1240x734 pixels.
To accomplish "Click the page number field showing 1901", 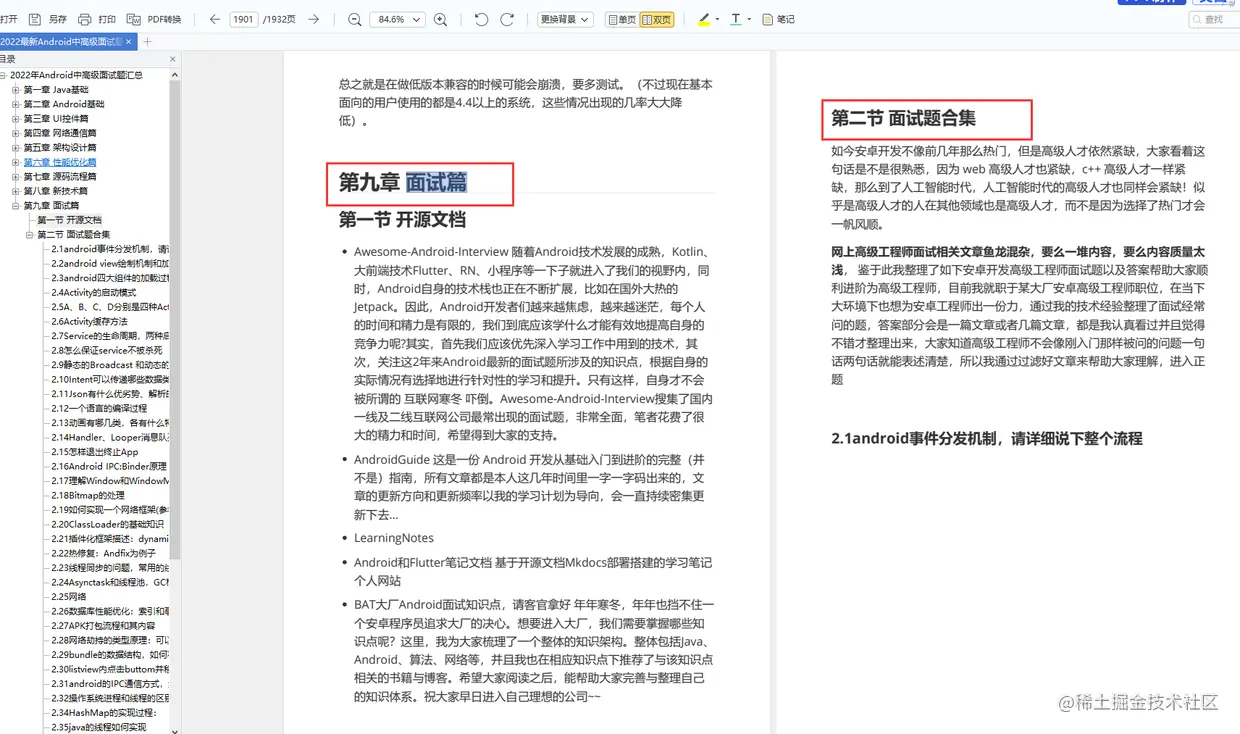I will 244,19.
